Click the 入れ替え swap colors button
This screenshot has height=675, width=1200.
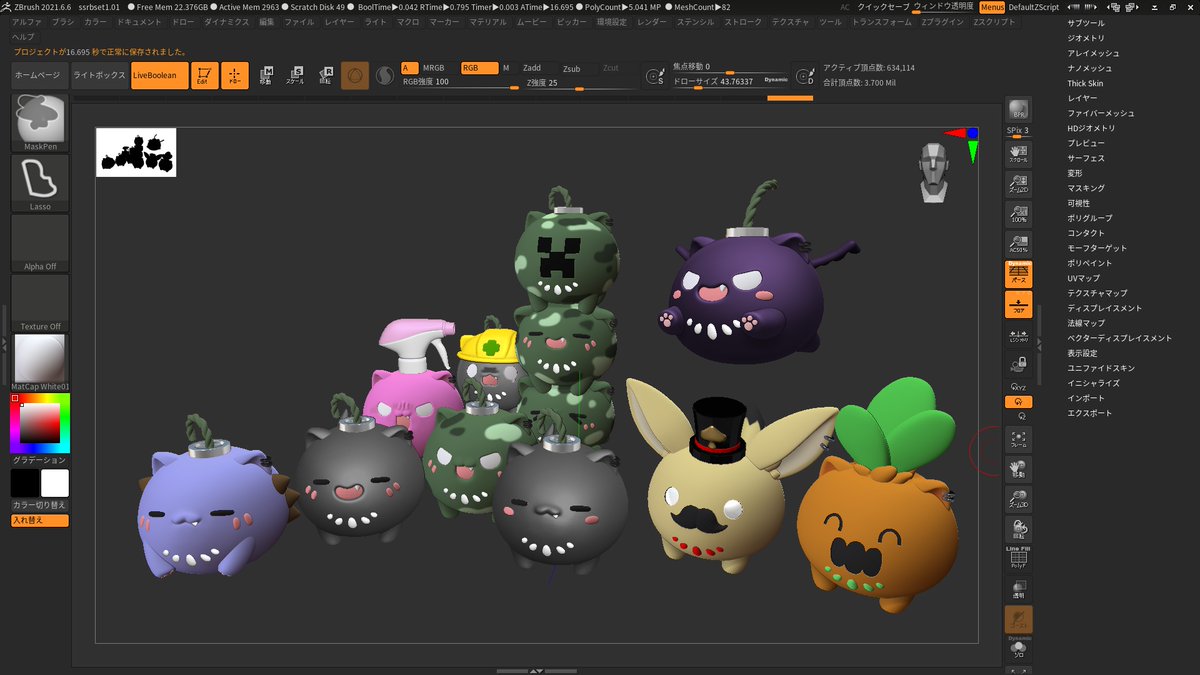tap(40, 520)
